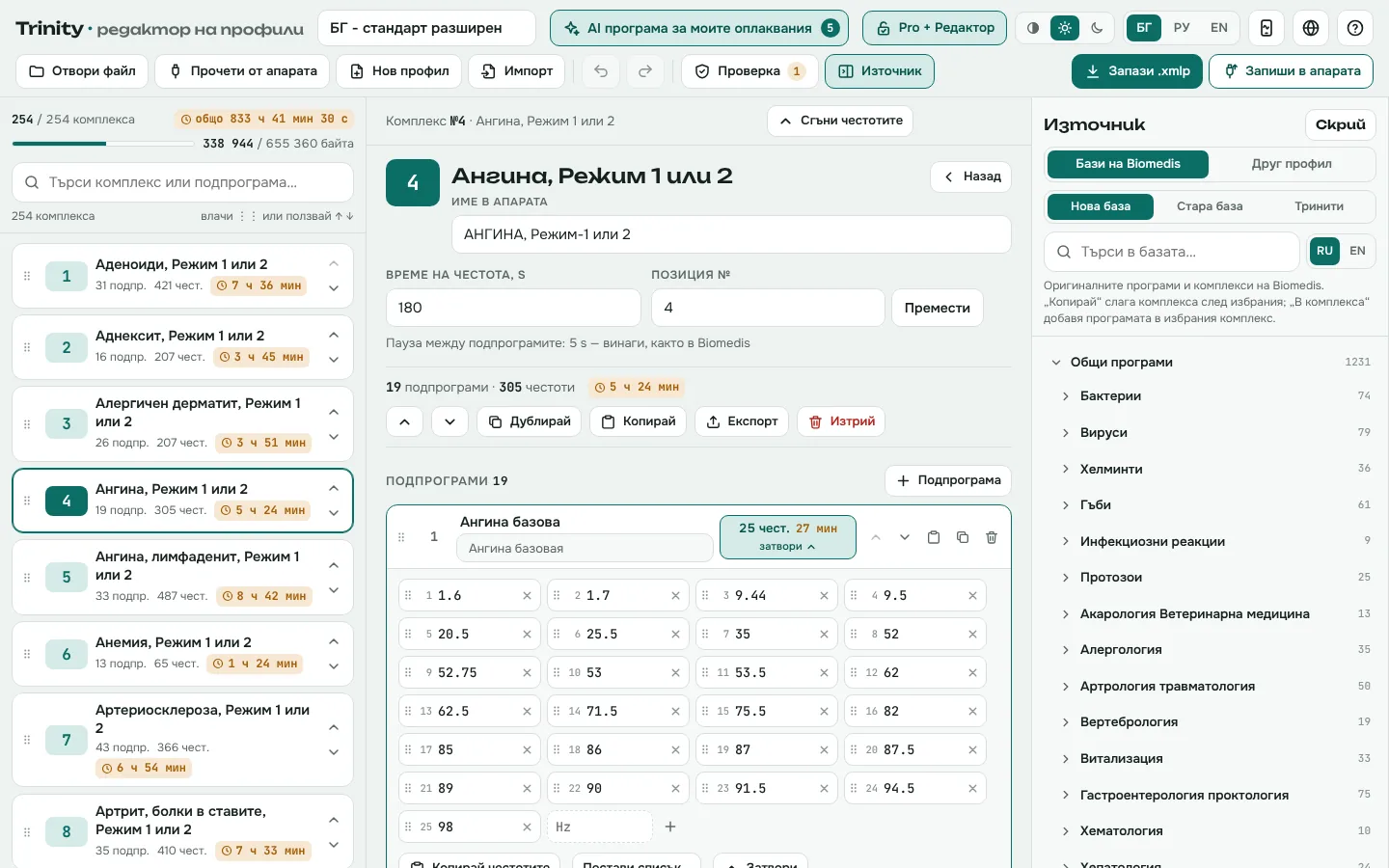Switch to the moon dark theme

pyautogui.click(x=1097, y=28)
